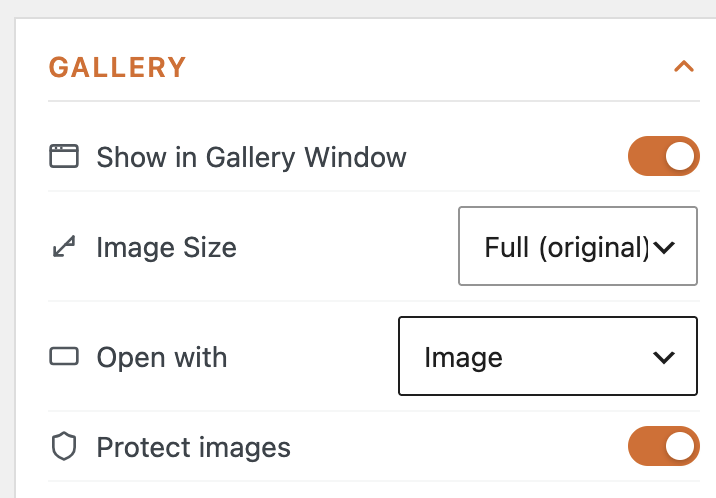Select the Image value text in combo box
This screenshot has height=498, width=716.
463,357
